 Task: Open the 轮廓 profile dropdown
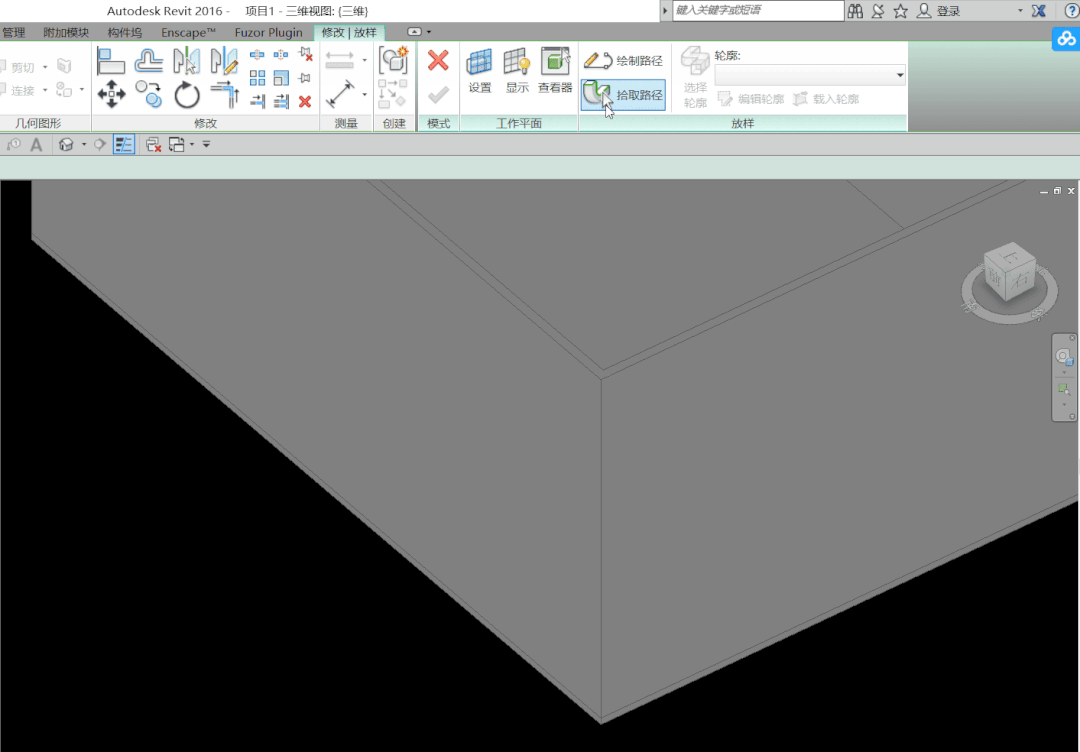[x=810, y=75]
